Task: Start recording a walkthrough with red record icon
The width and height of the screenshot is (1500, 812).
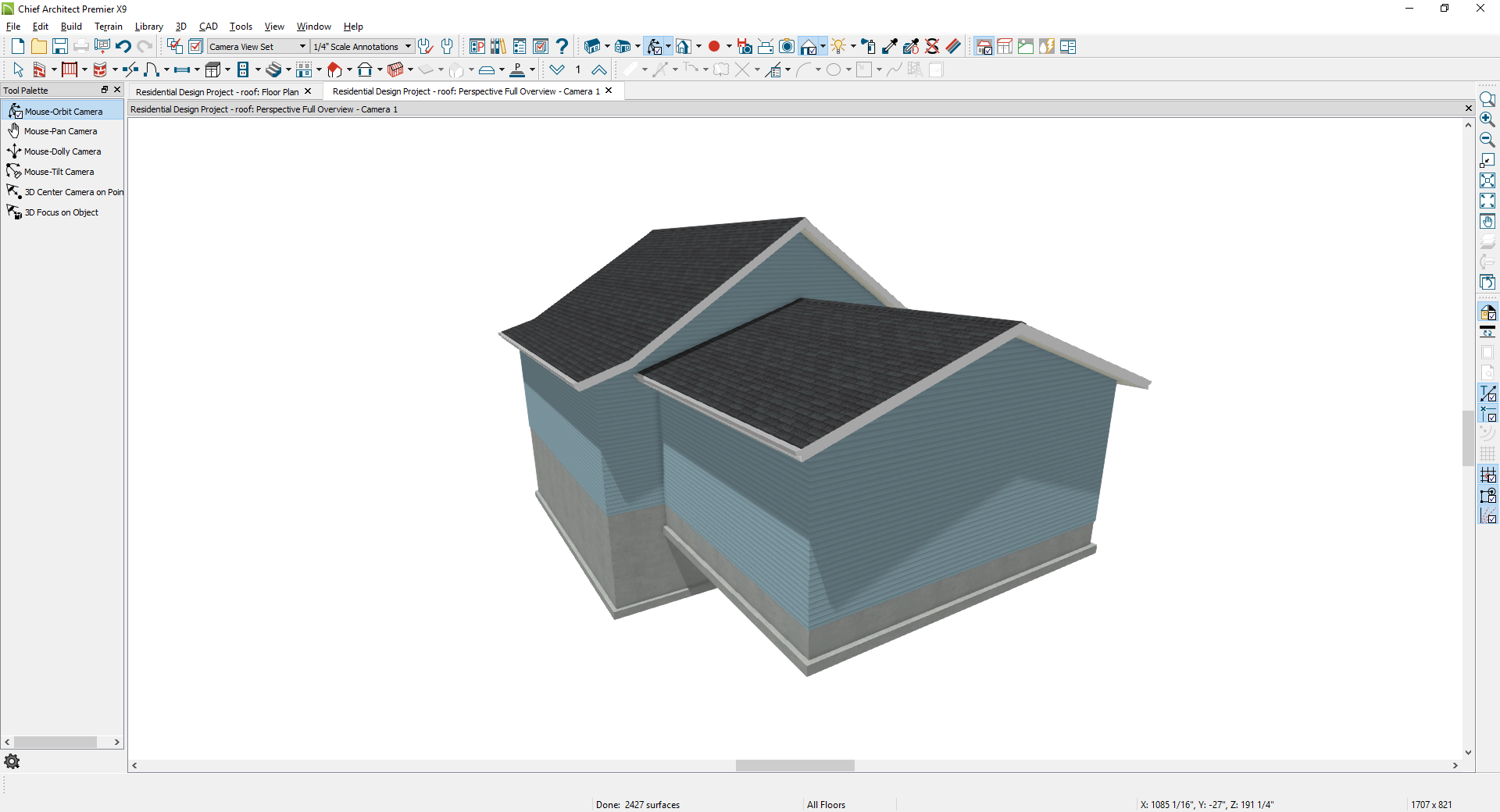Action: [715, 47]
